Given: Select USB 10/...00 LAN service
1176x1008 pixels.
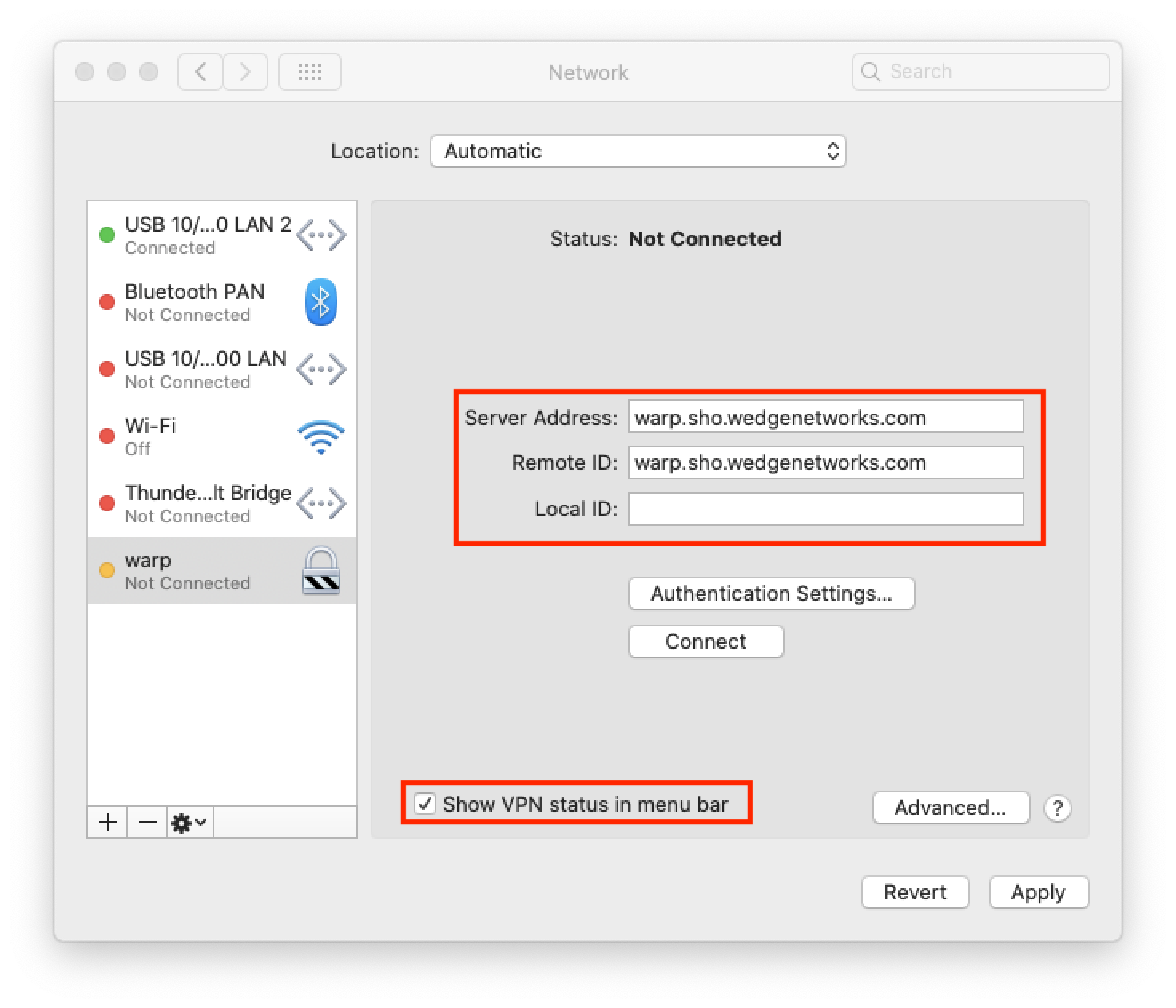Looking at the screenshot, I should [x=205, y=370].
